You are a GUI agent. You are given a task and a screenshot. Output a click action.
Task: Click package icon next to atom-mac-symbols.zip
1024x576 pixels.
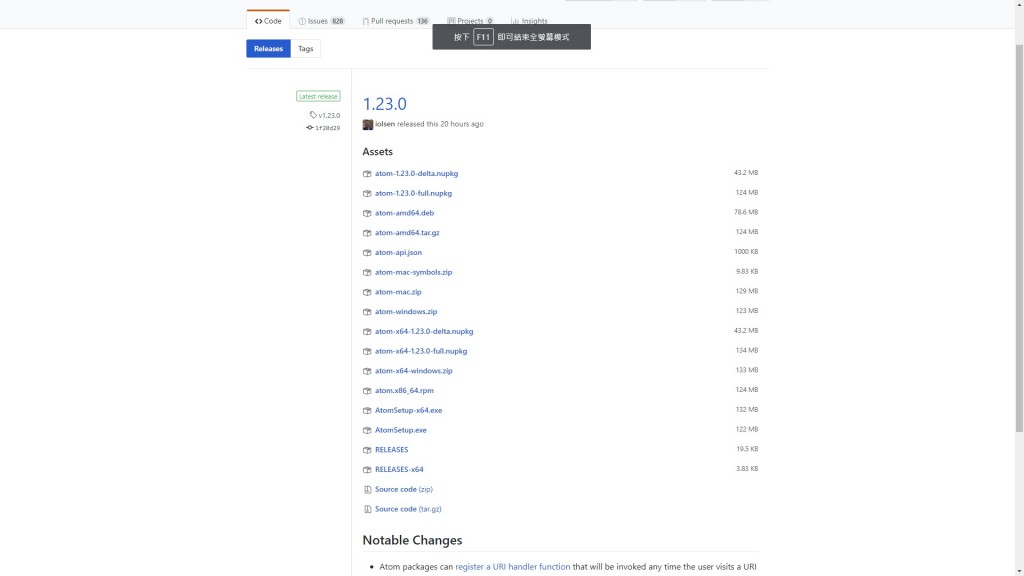pos(367,272)
